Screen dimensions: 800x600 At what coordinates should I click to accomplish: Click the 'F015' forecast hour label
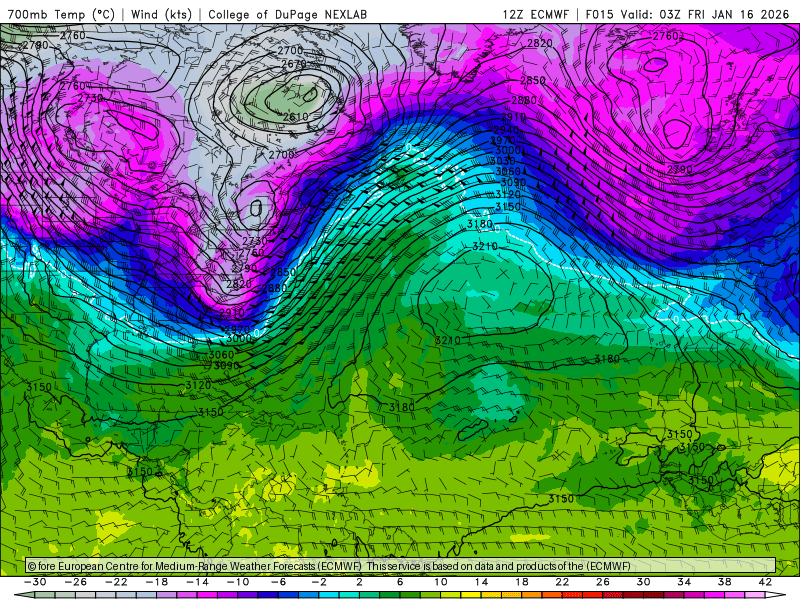(599, 14)
